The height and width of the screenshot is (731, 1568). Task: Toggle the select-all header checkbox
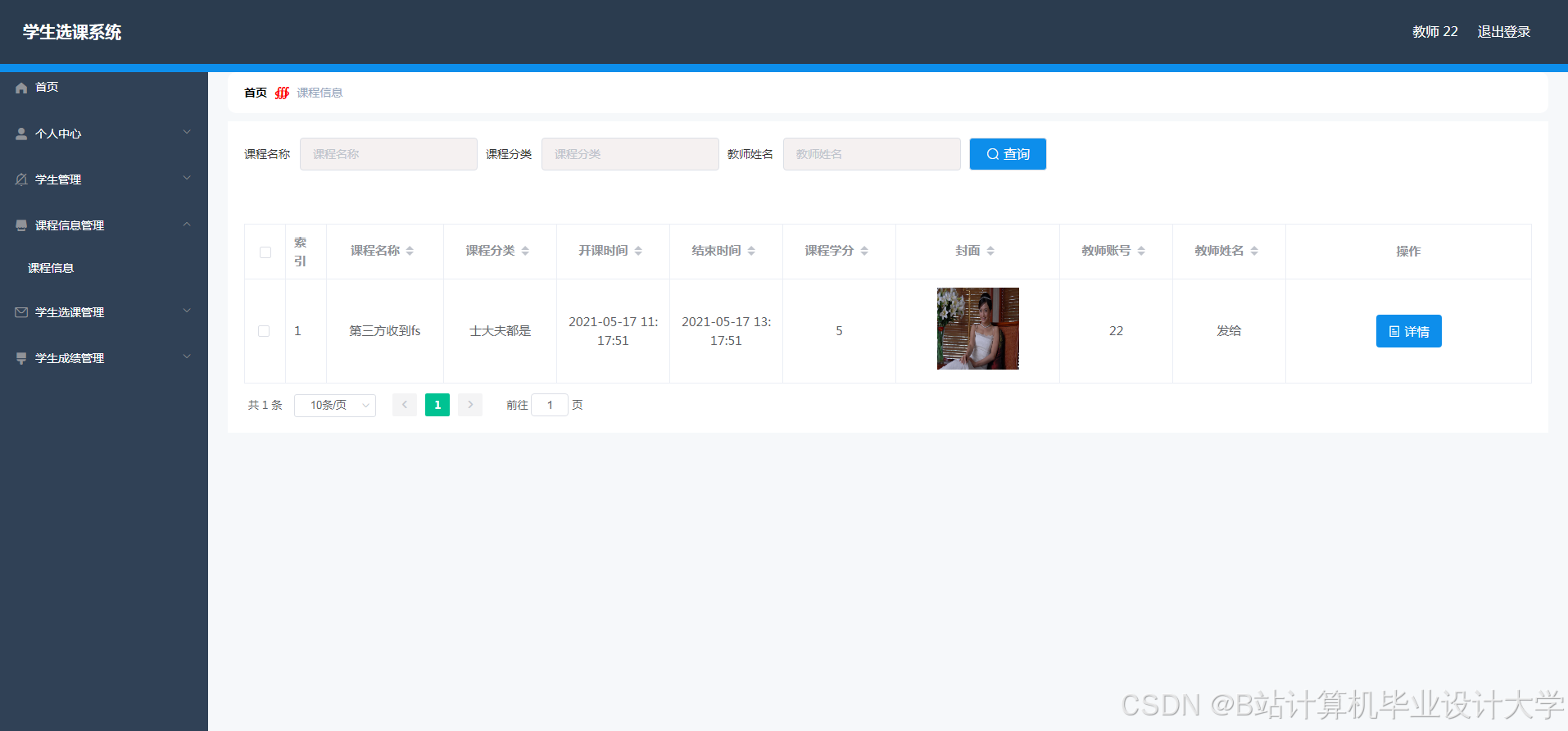point(265,252)
